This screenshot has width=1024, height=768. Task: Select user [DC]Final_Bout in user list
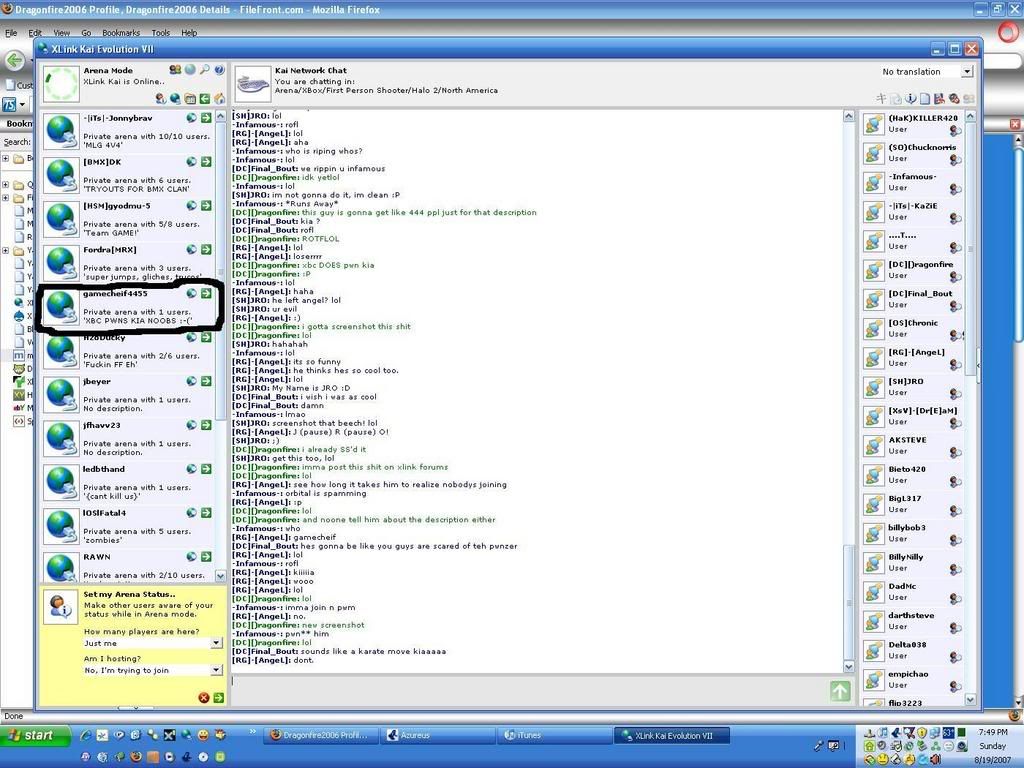913,299
